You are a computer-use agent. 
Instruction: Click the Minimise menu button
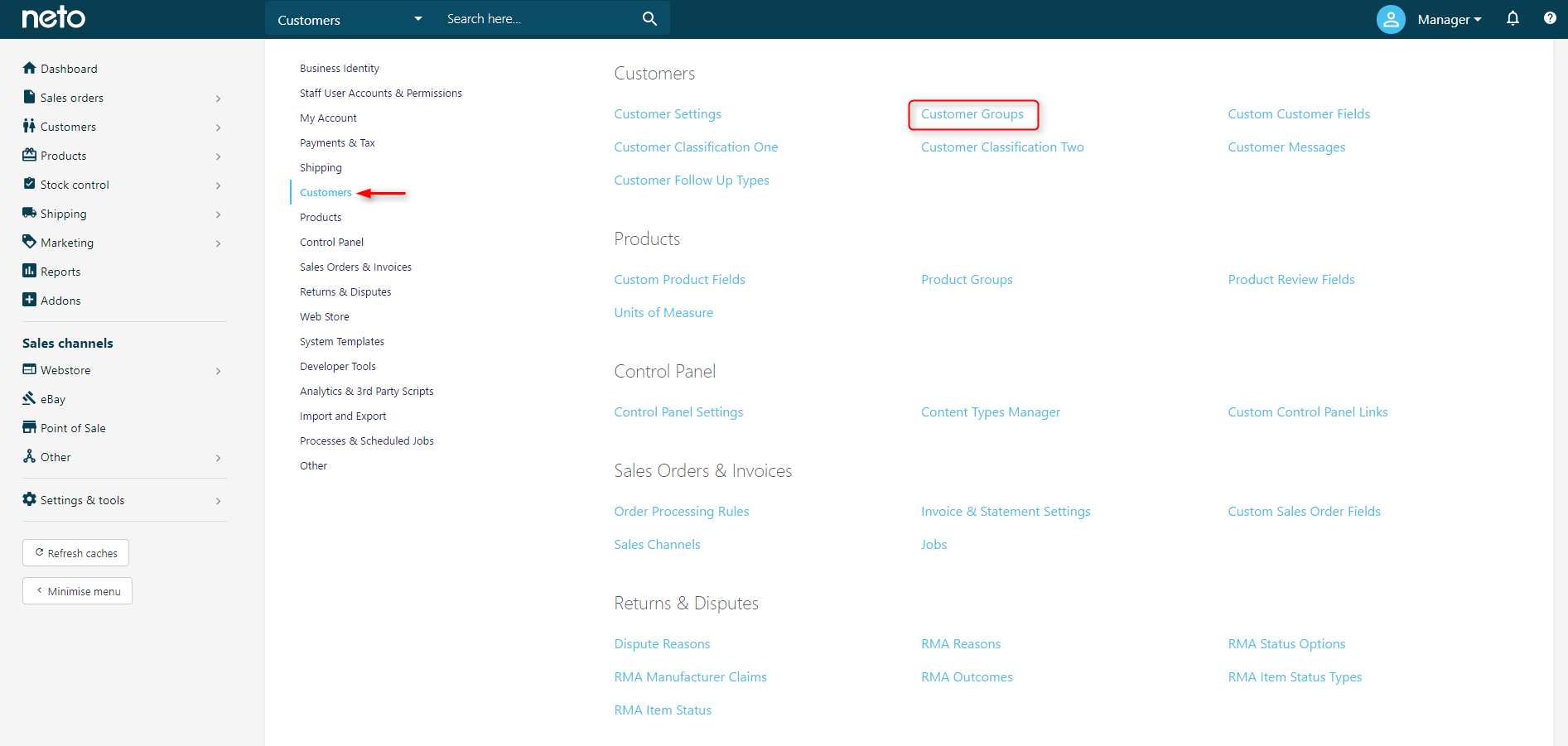[x=77, y=590]
